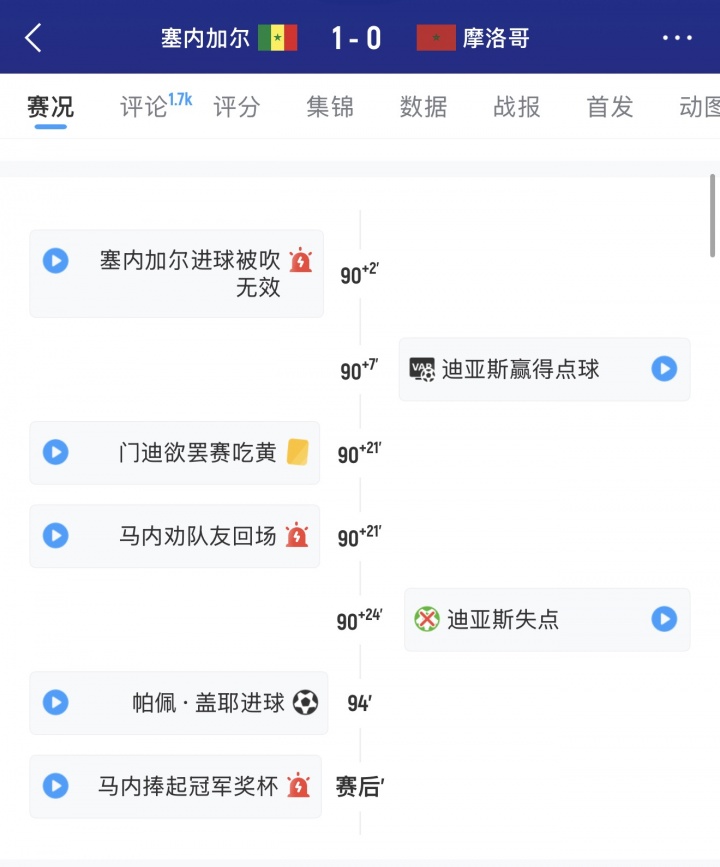Play the 塞内加尔进球被吹无效 video clip
This screenshot has height=867, width=720.
pos(55,261)
